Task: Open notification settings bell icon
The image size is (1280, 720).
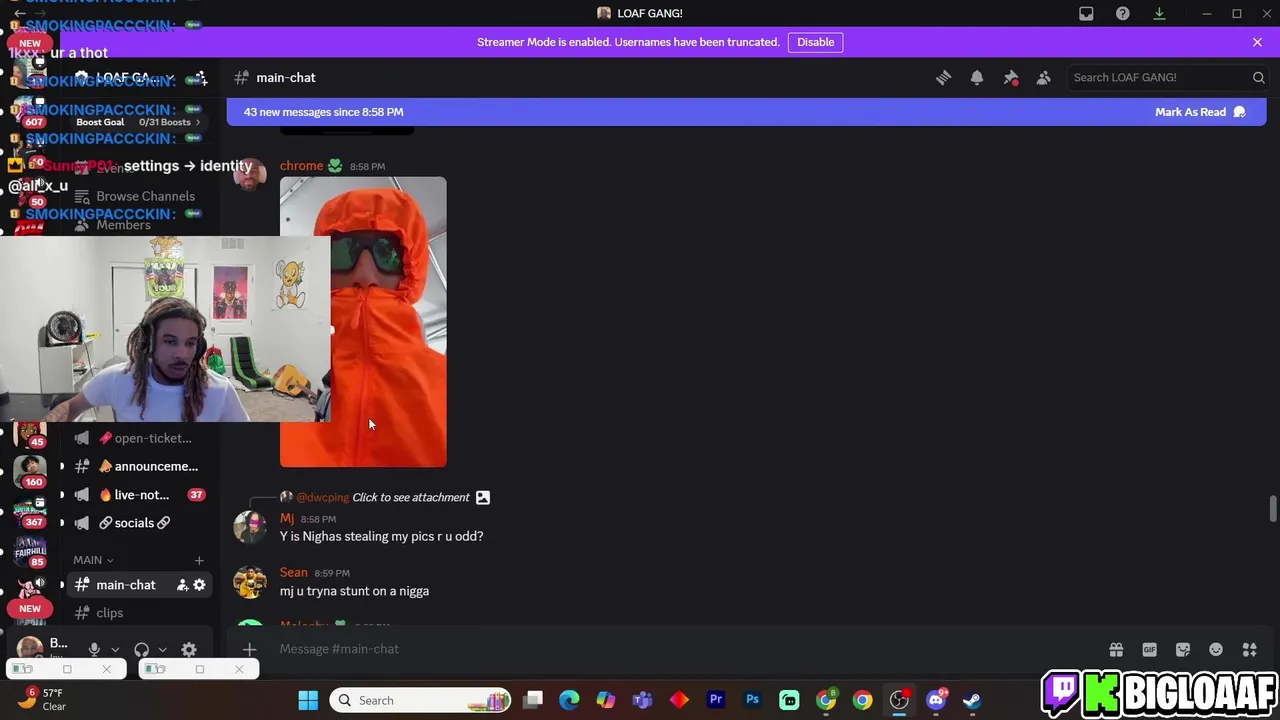Action: coord(977,77)
